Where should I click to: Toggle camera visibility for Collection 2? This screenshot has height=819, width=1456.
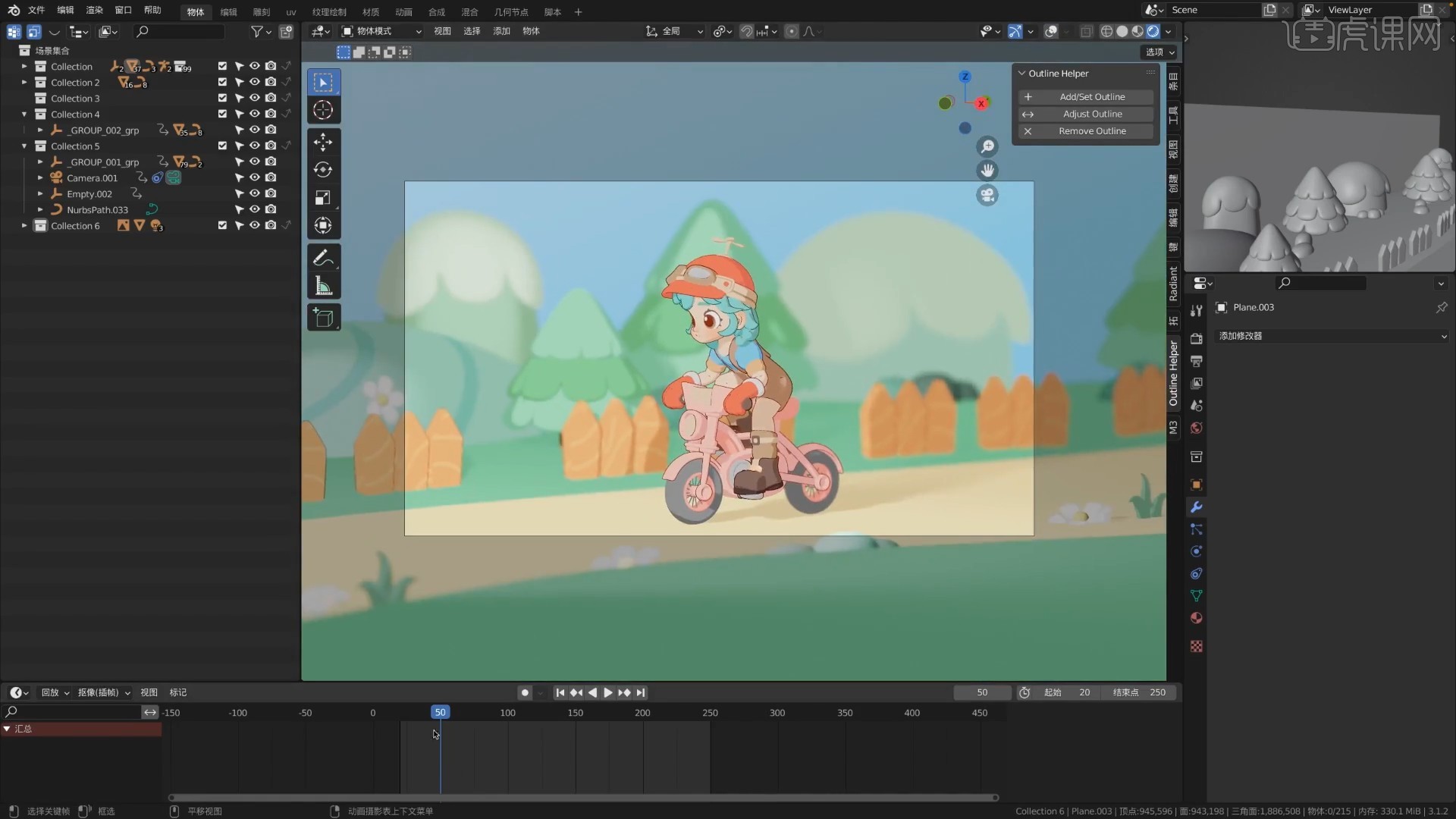coord(271,82)
